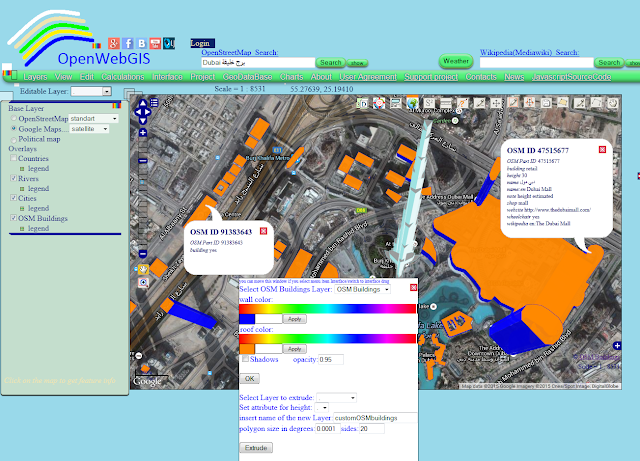Enable the Shadows checkbox
Screen dimensions: 640x461
(245, 359)
